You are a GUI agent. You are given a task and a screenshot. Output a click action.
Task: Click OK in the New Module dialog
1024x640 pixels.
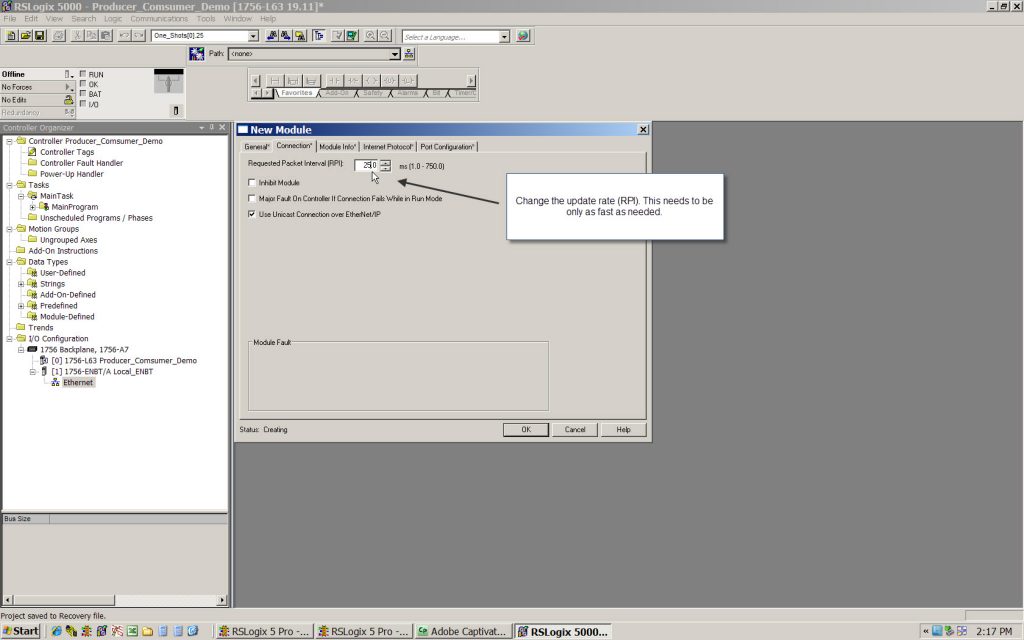526,430
